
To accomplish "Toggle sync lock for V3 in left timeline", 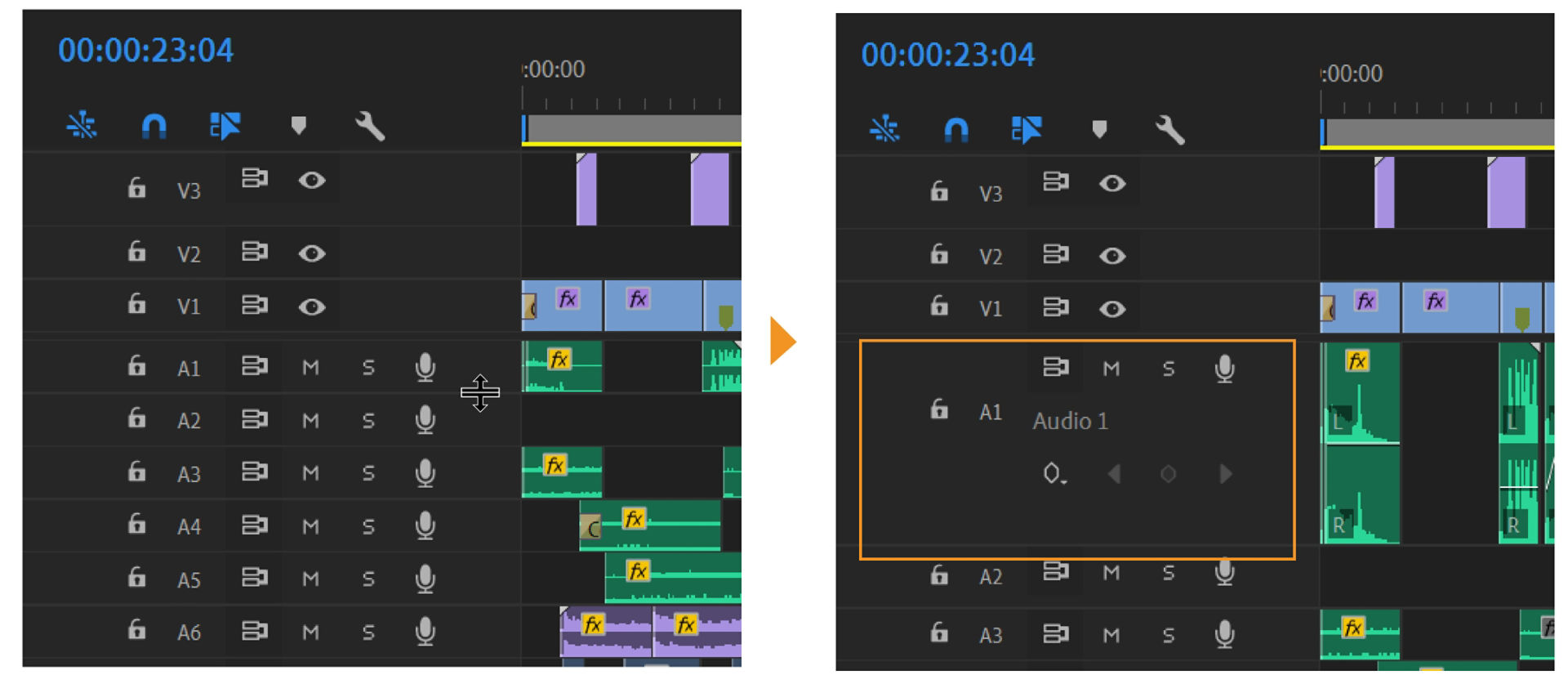I will [255, 178].
